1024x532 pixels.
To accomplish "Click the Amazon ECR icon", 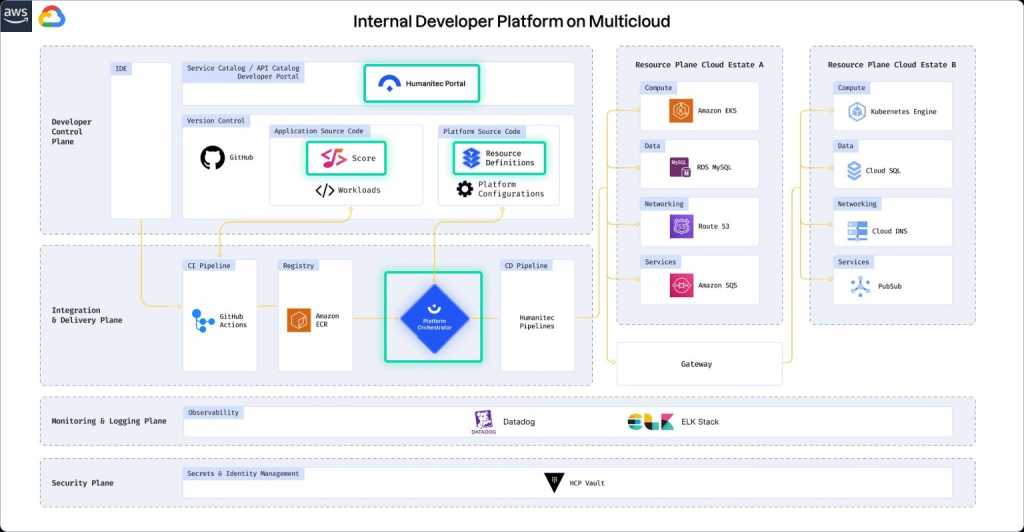I will [299, 320].
